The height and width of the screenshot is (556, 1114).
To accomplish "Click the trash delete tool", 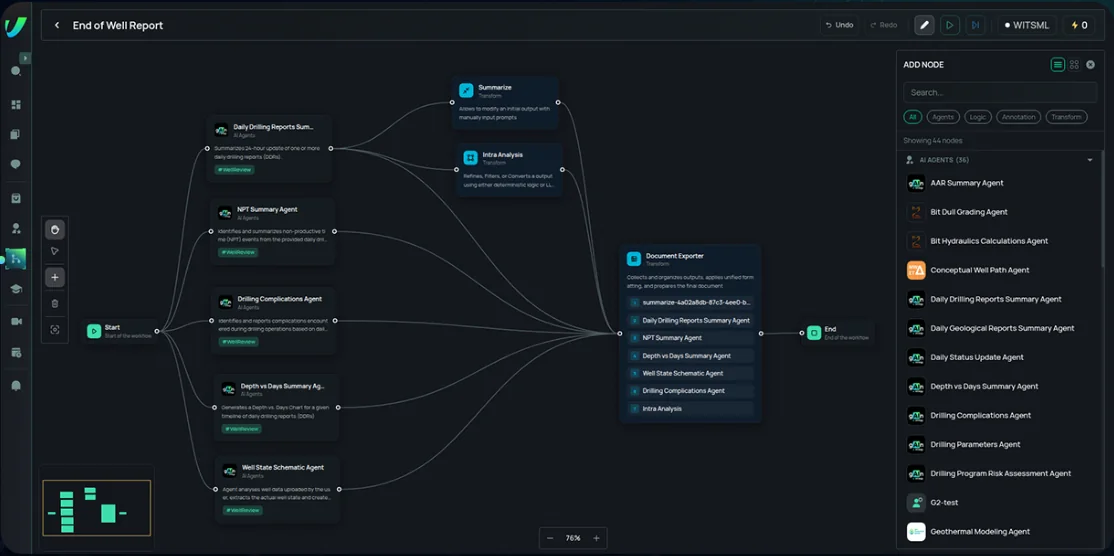I will click(x=55, y=304).
